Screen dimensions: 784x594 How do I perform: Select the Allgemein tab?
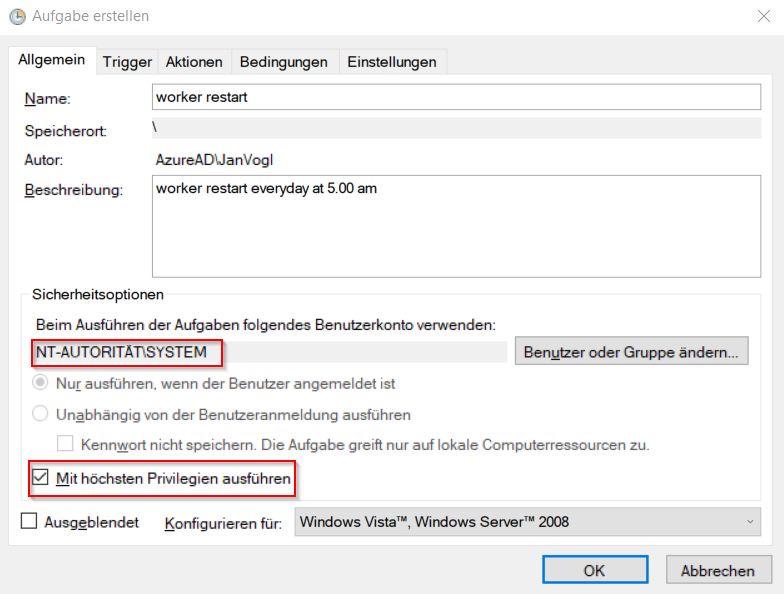pyautogui.click(x=52, y=61)
